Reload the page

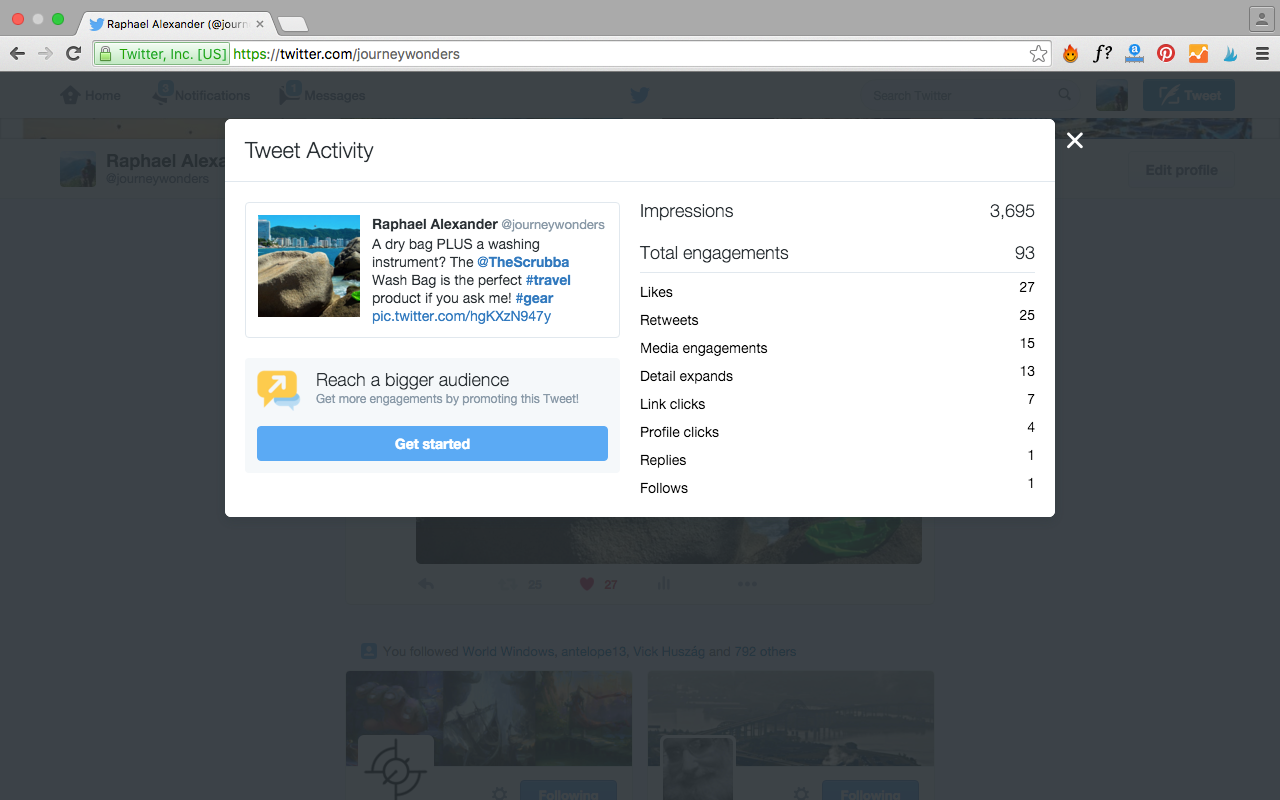point(73,54)
